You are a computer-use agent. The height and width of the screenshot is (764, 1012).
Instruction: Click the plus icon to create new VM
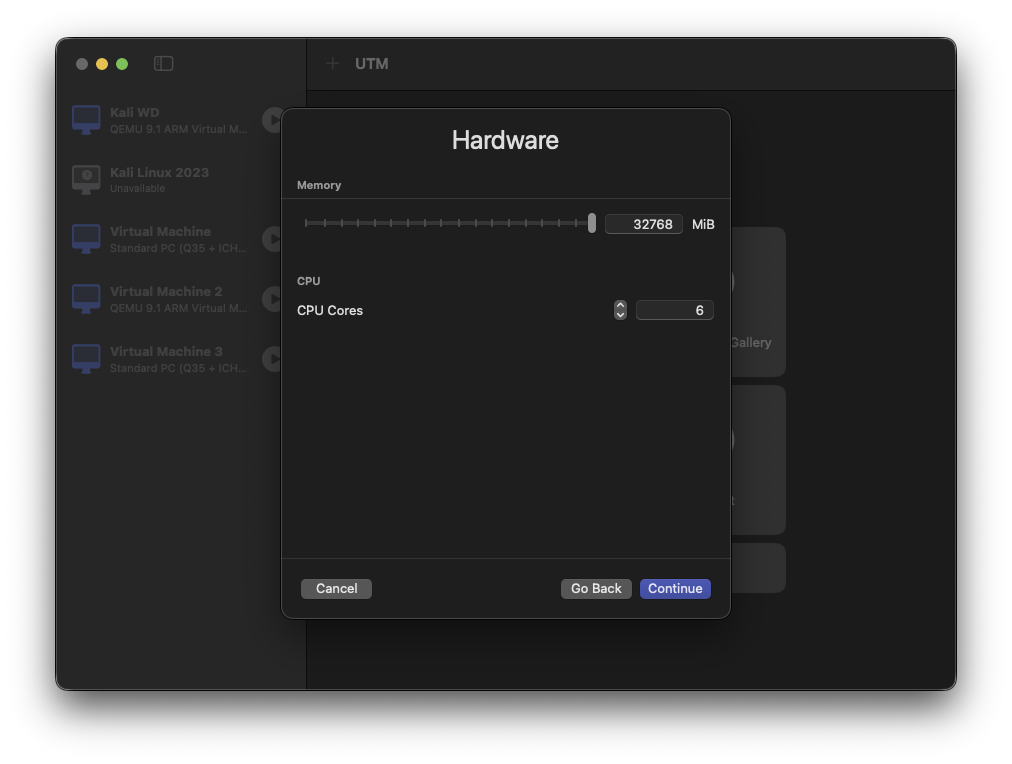click(333, 64)
